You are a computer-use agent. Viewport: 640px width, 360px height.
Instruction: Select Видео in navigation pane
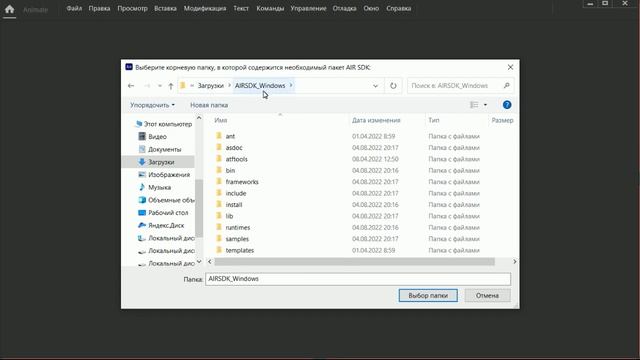click(153, 137)
